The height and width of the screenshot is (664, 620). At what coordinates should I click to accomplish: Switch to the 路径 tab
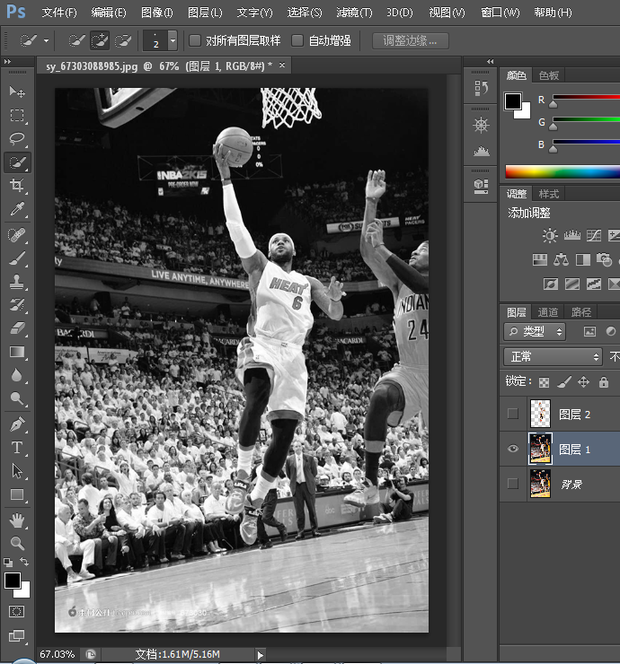click(x=581, y=313)
